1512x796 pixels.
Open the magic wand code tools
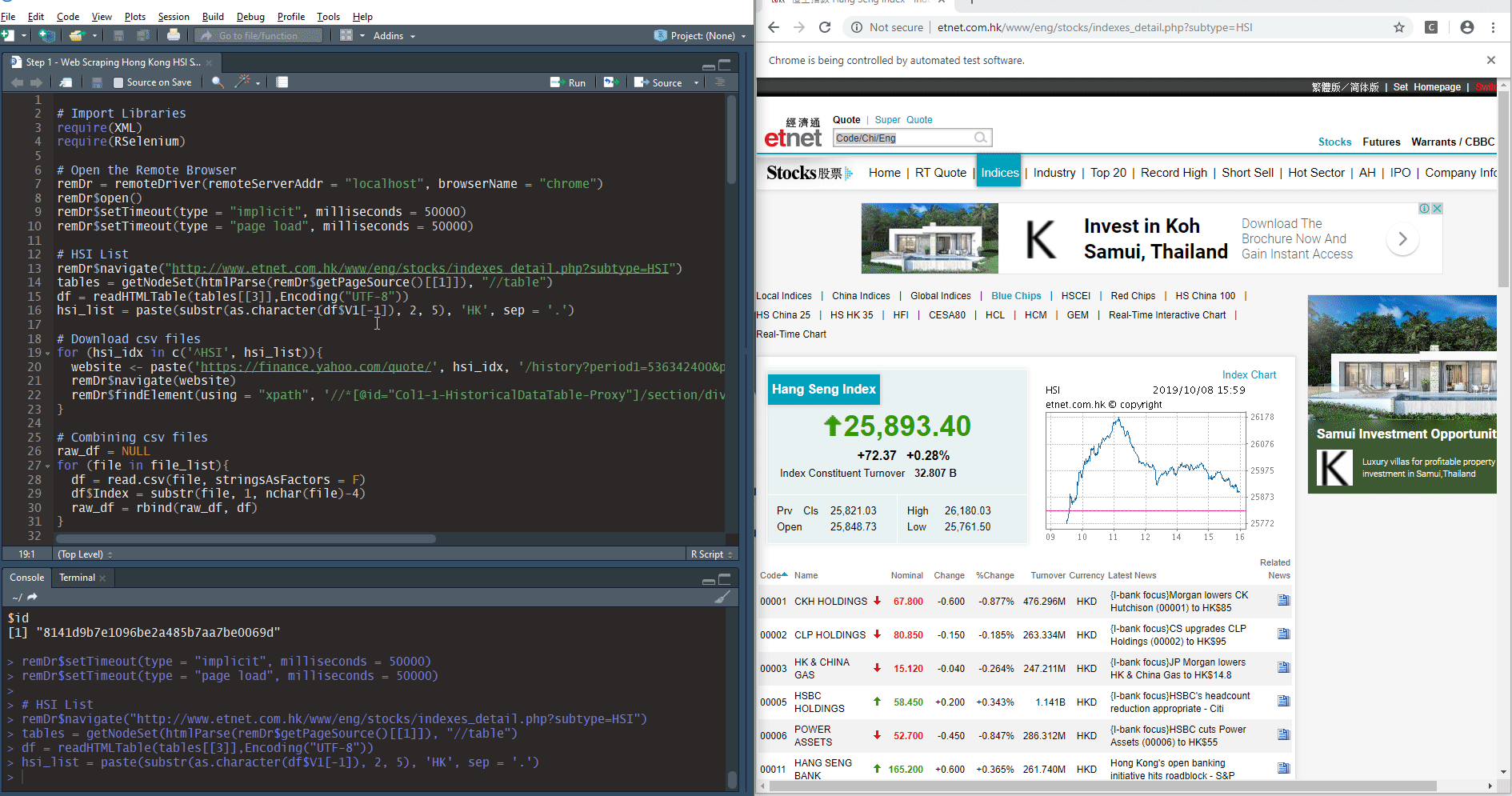[x=242, y=82]
